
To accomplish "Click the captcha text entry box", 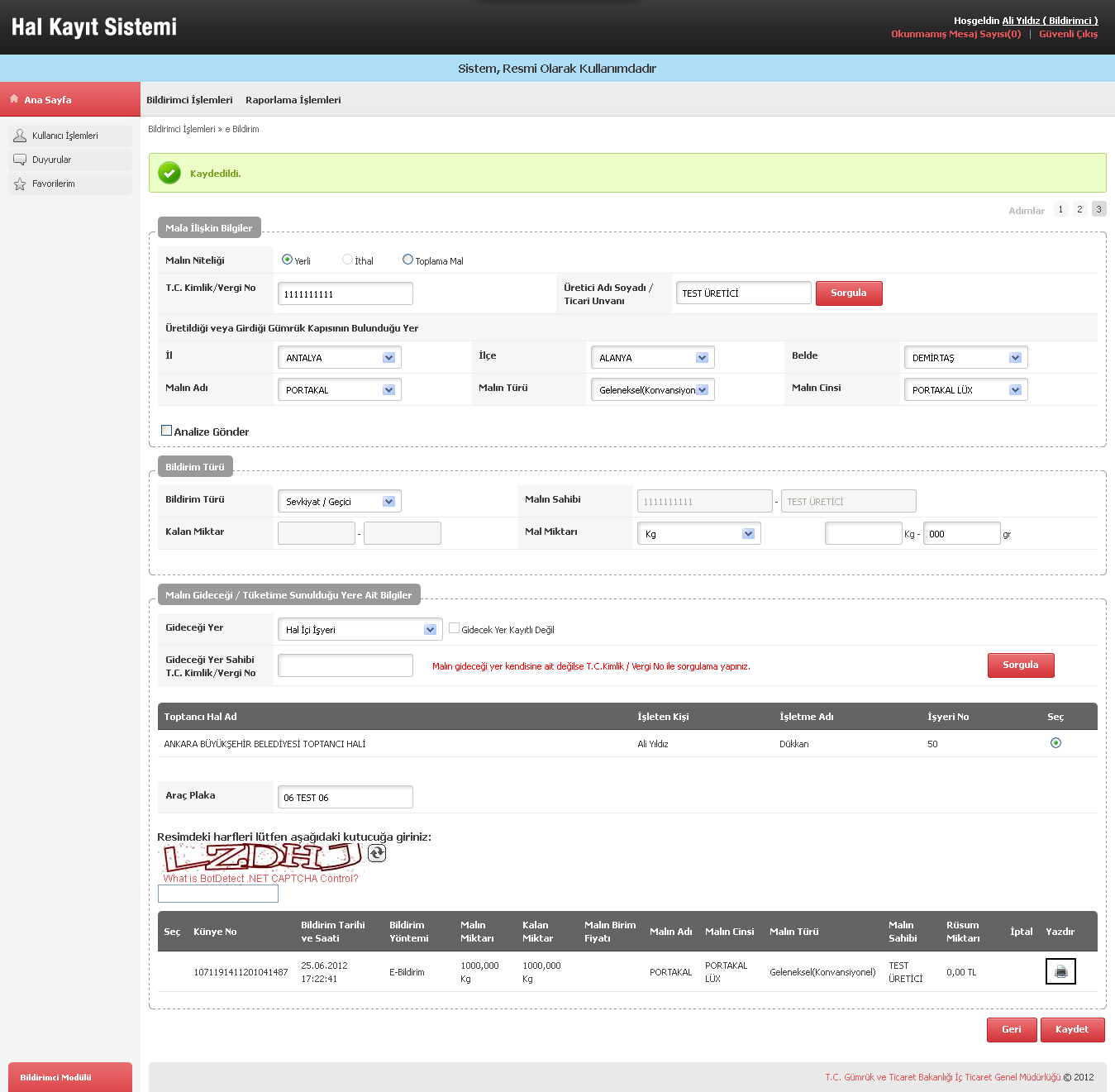I will point(218,894).
